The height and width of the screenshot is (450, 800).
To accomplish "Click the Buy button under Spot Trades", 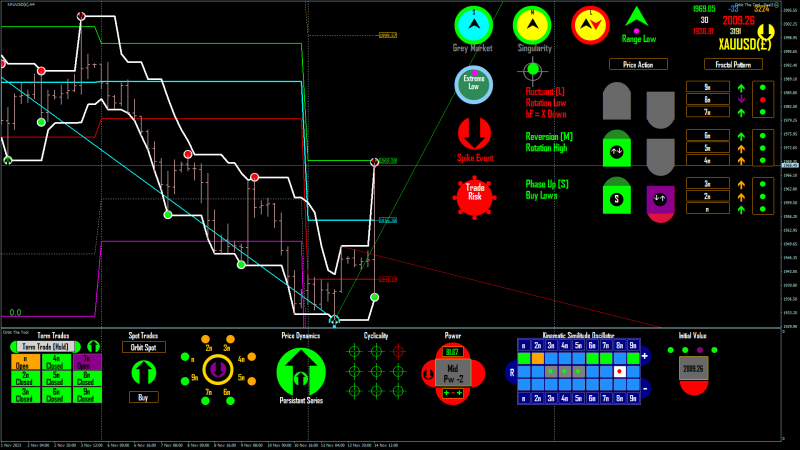I will point(143,397).
